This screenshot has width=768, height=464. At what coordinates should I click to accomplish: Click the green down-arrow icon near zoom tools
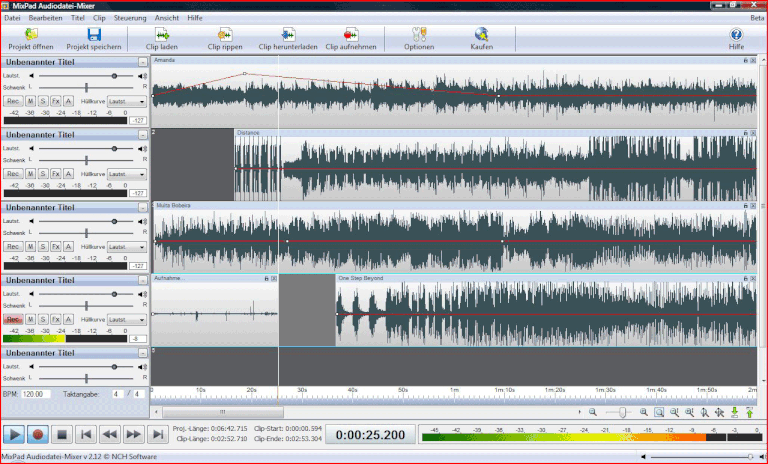click(734, 413)
